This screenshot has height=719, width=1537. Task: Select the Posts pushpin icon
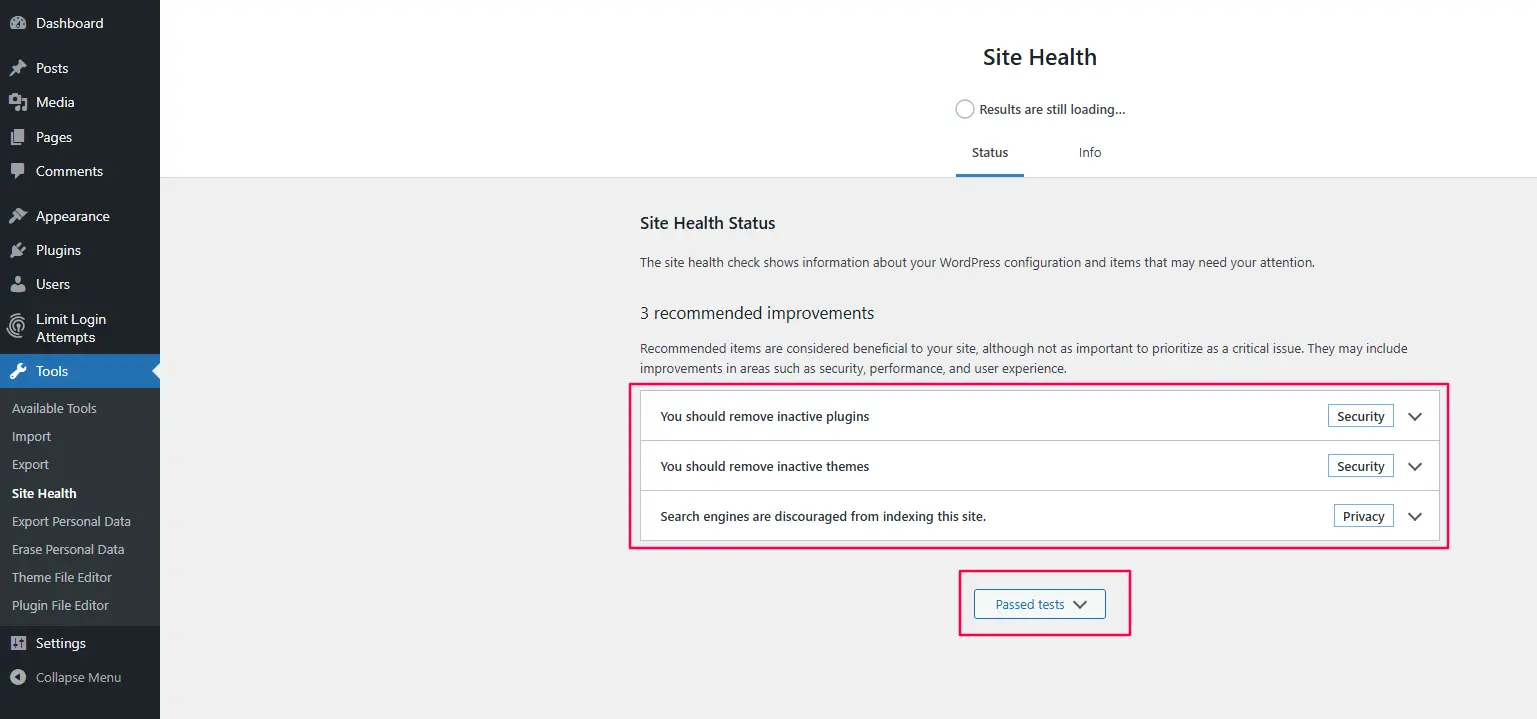(x=18, y=67)
